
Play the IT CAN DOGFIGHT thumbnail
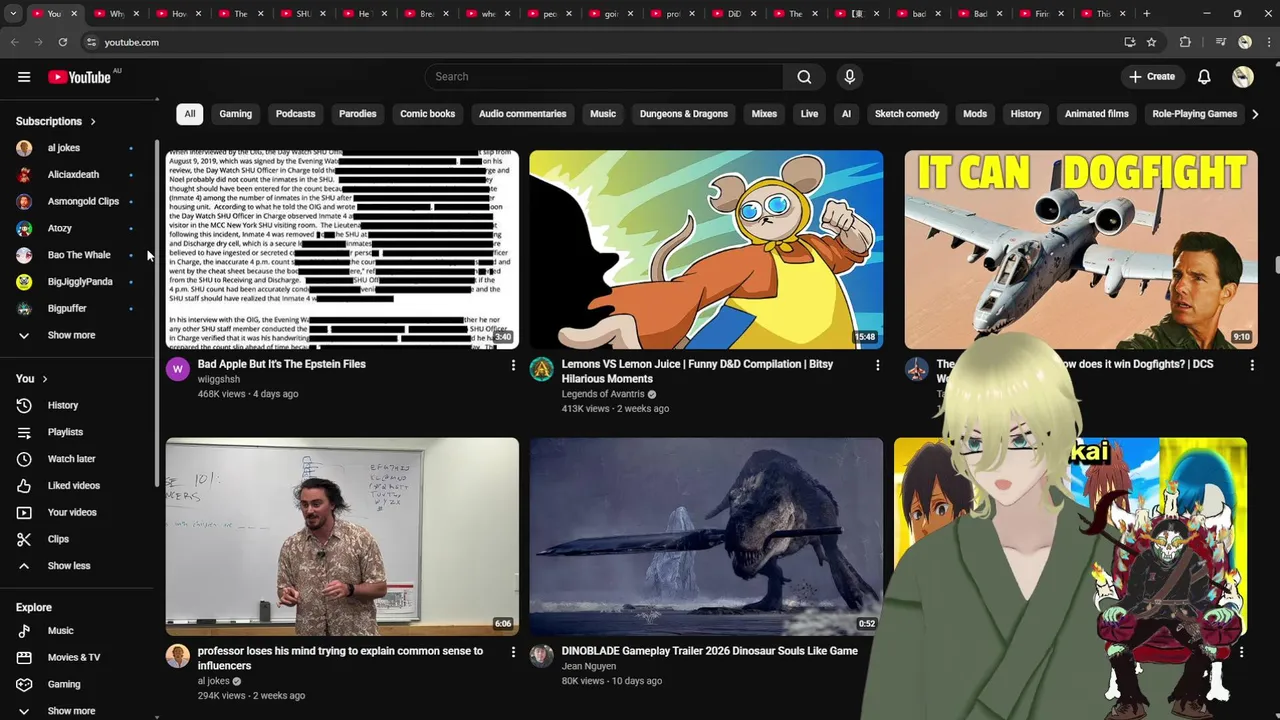(x=1081, y=250)
